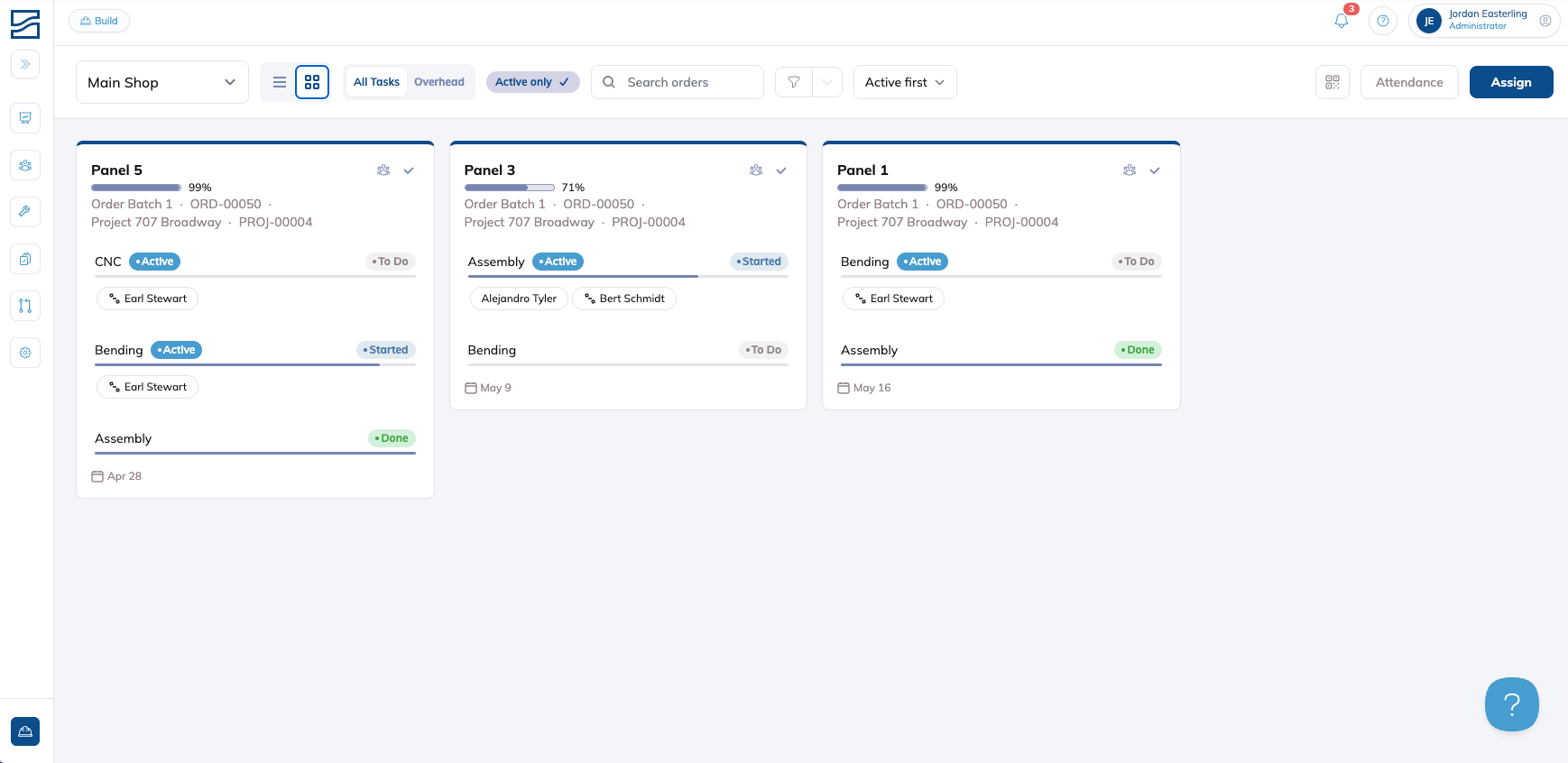Select the Overhead tab

439,82
